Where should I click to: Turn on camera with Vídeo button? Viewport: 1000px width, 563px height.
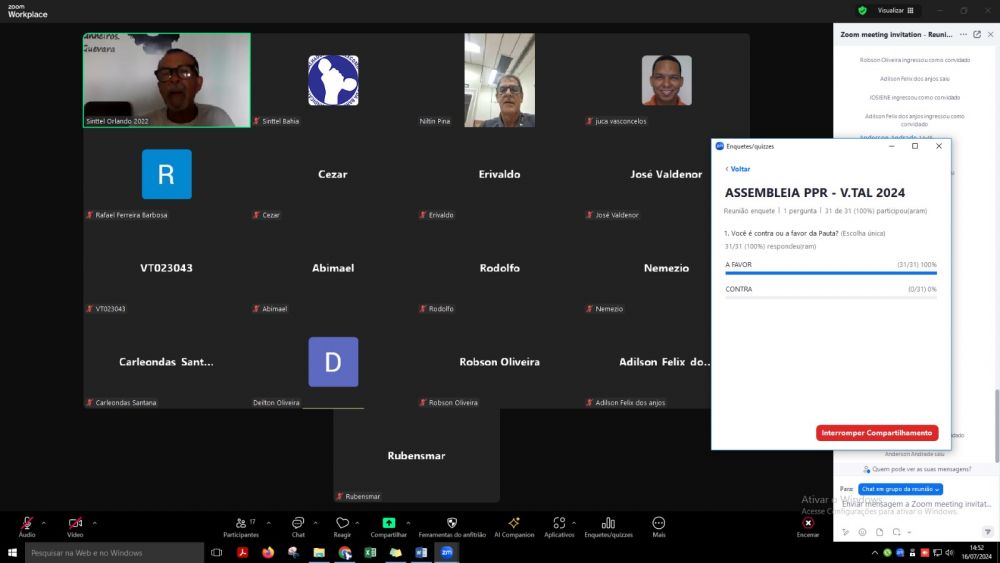tap(75, 523)
